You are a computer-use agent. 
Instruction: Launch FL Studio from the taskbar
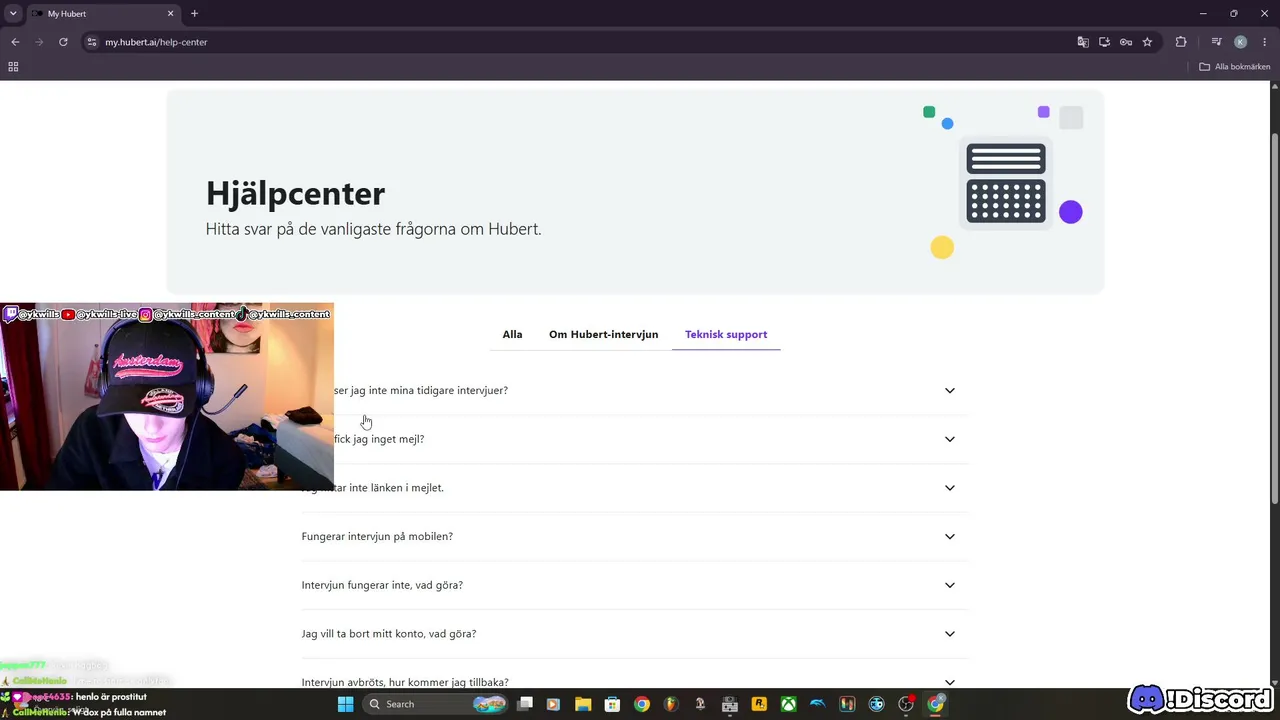(x=671, y=704)
